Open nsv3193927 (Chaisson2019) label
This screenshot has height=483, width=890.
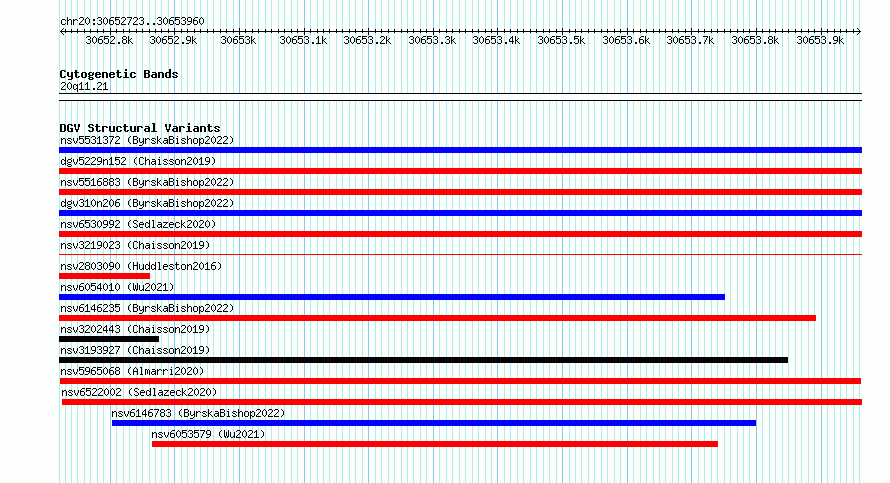135,350
